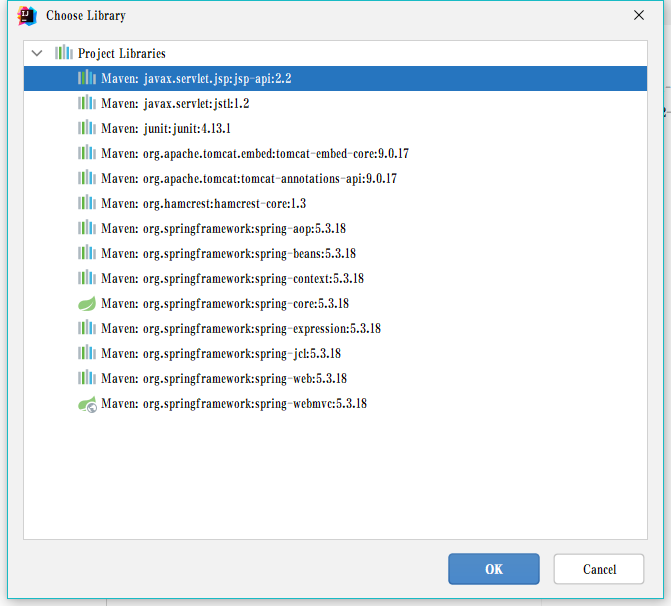This screenshot has height=606, width=671.
Task: Click the library icon beside jsp-api:2.2
Action: click(x=87, y=78)
